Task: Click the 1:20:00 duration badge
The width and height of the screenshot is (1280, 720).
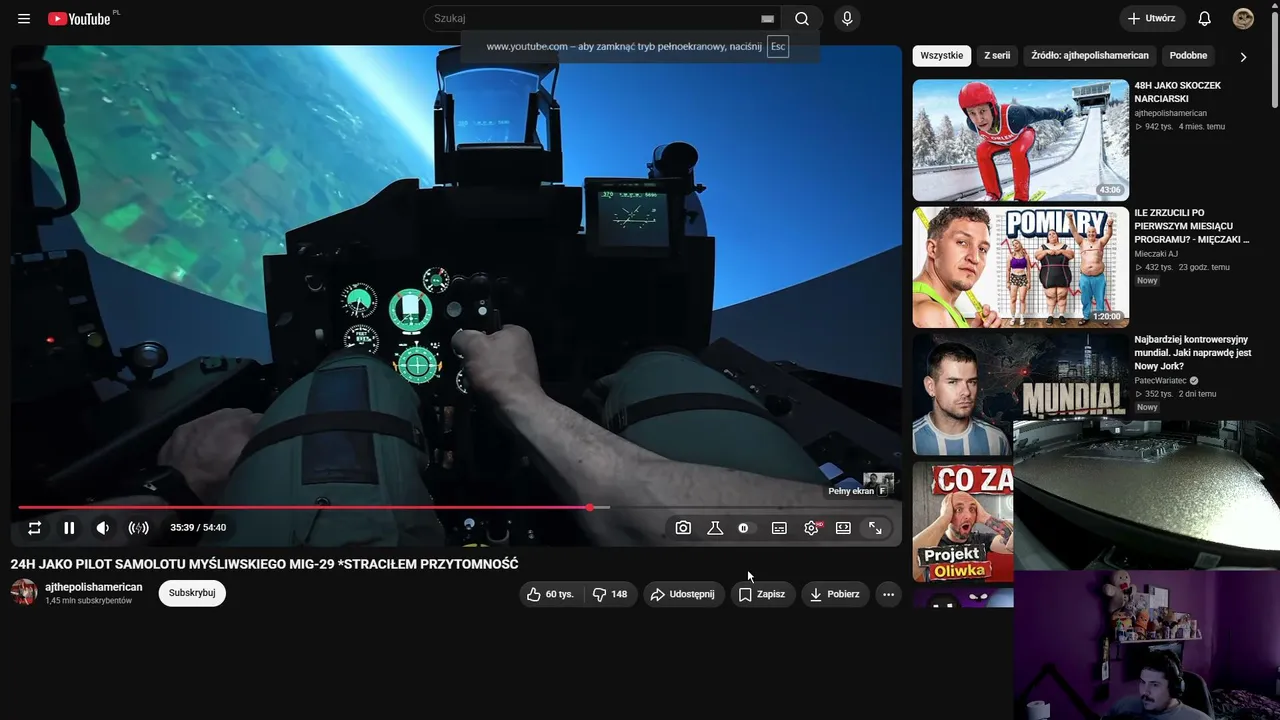Action: [1107, 317]
